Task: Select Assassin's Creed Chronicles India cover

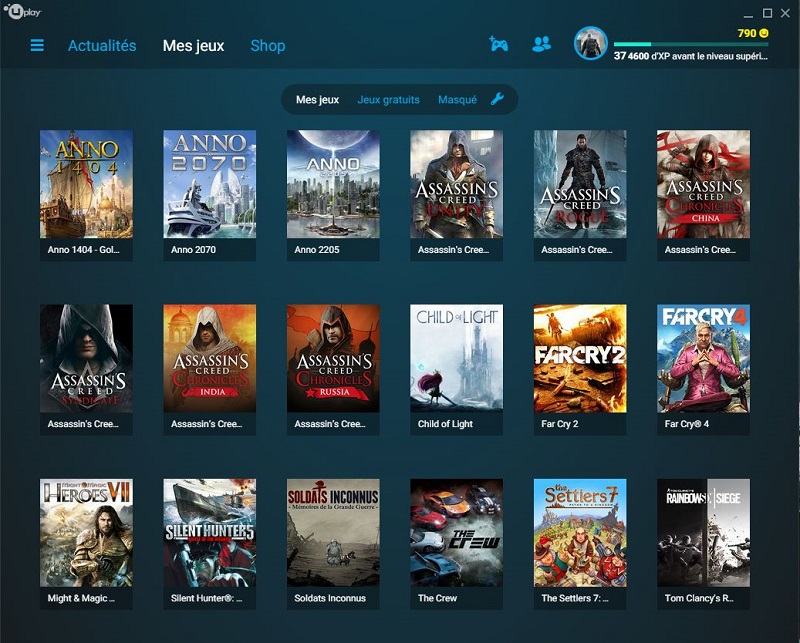Action: tap(210, 359)
